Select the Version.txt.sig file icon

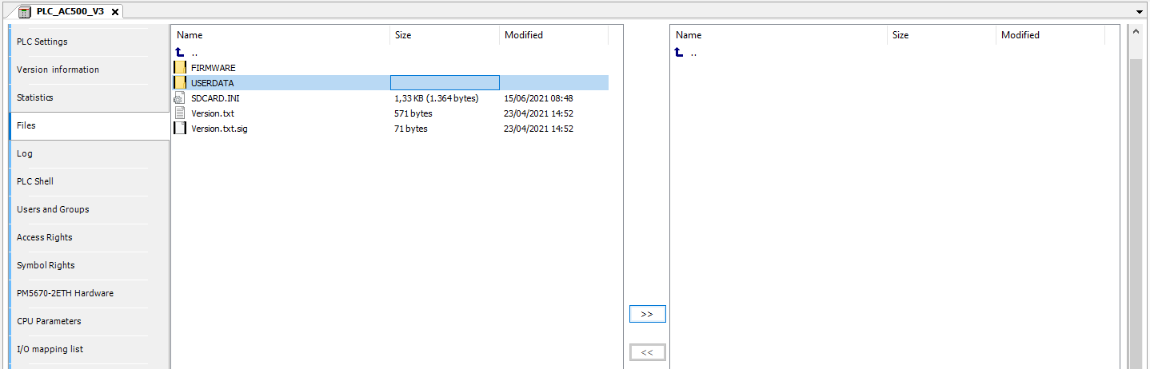click(180, 128)
